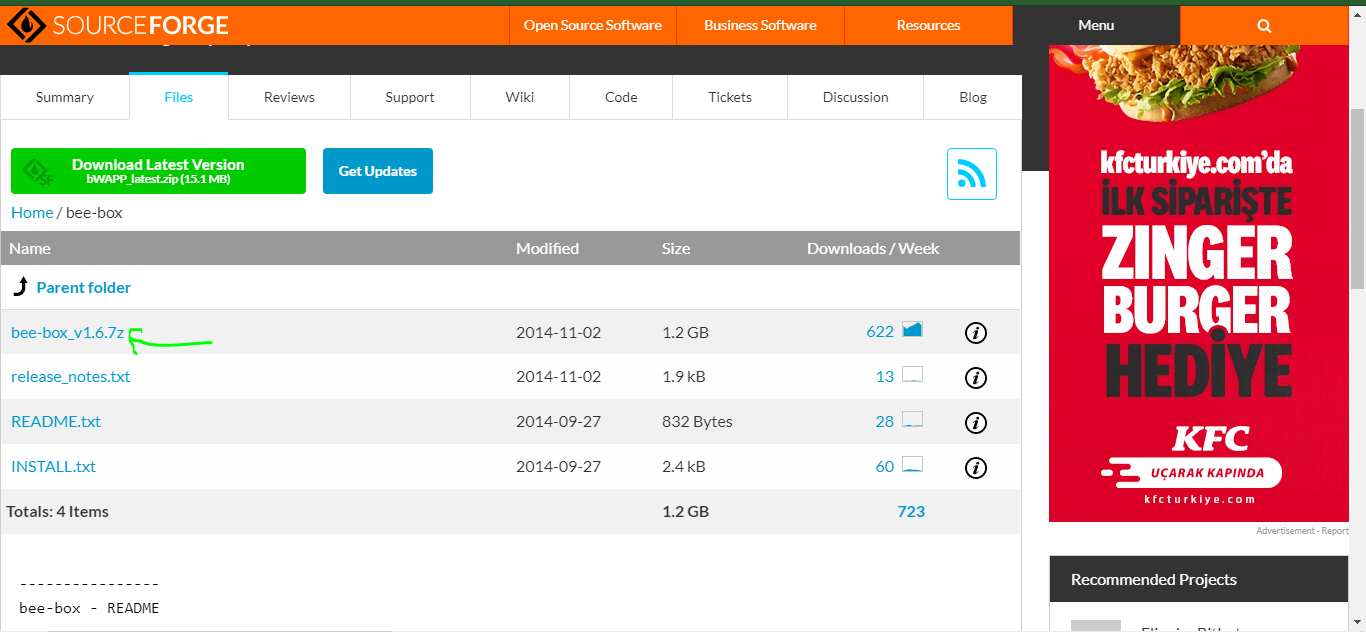Click the 13 weekly downloads count

885,377
